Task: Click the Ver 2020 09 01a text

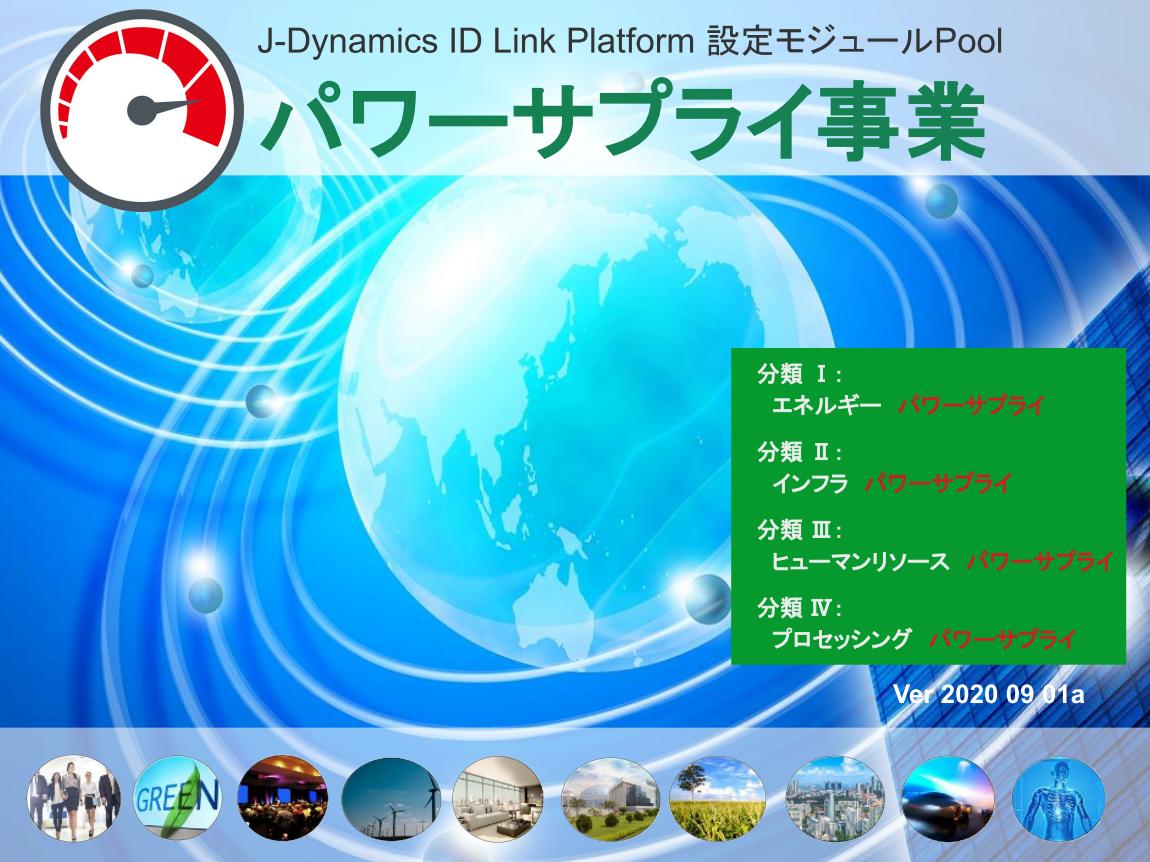Action: point(987,695)
